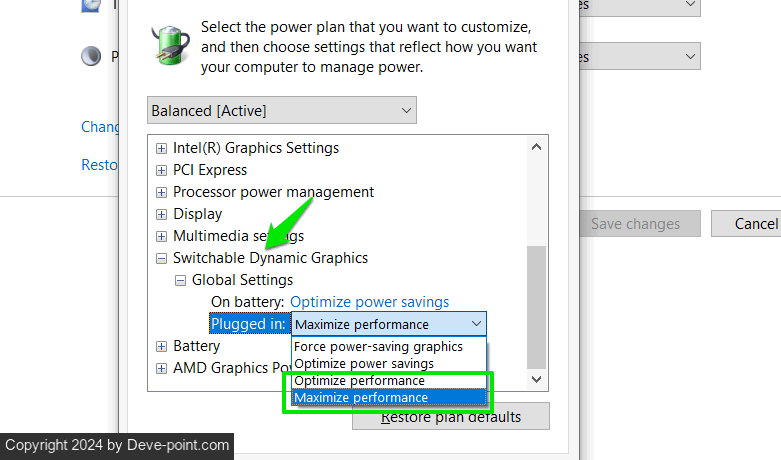Screen dimensions: 781x460
Task: Click the Restore plan defaults button
Action: [451, 417]
